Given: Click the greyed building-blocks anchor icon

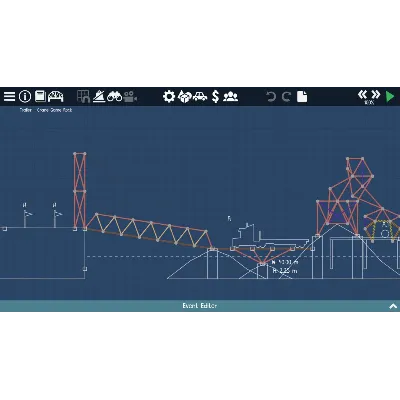Looking at the screenshot, I should [x=83, y=96].
